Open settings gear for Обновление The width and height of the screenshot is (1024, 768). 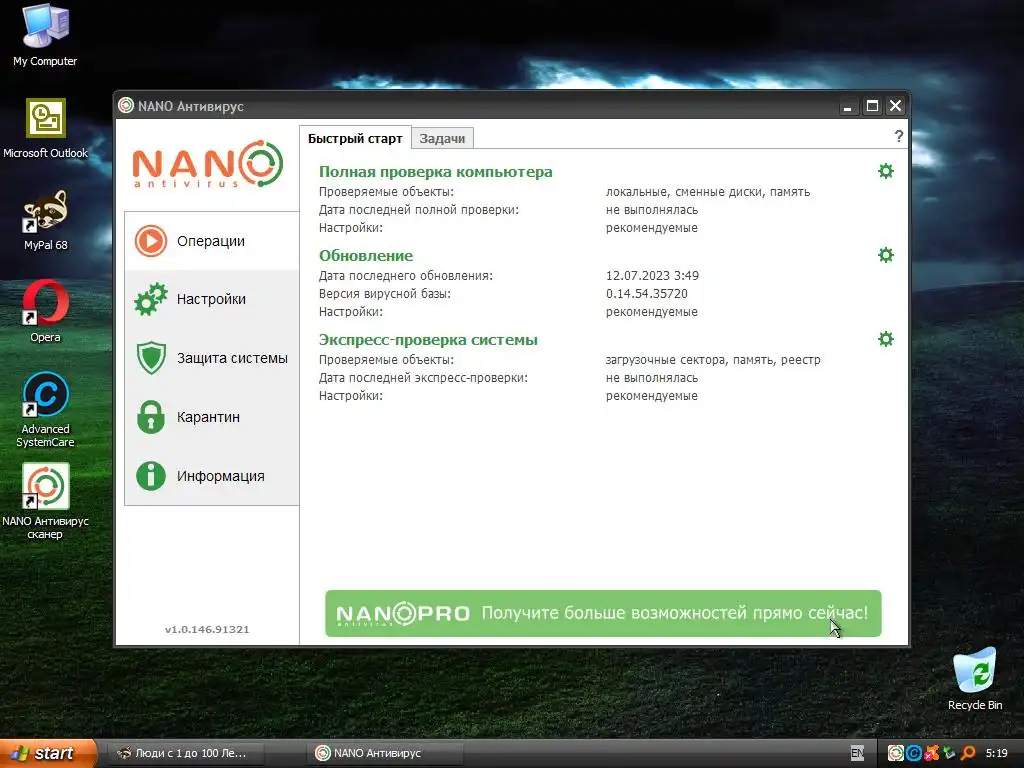886,255
